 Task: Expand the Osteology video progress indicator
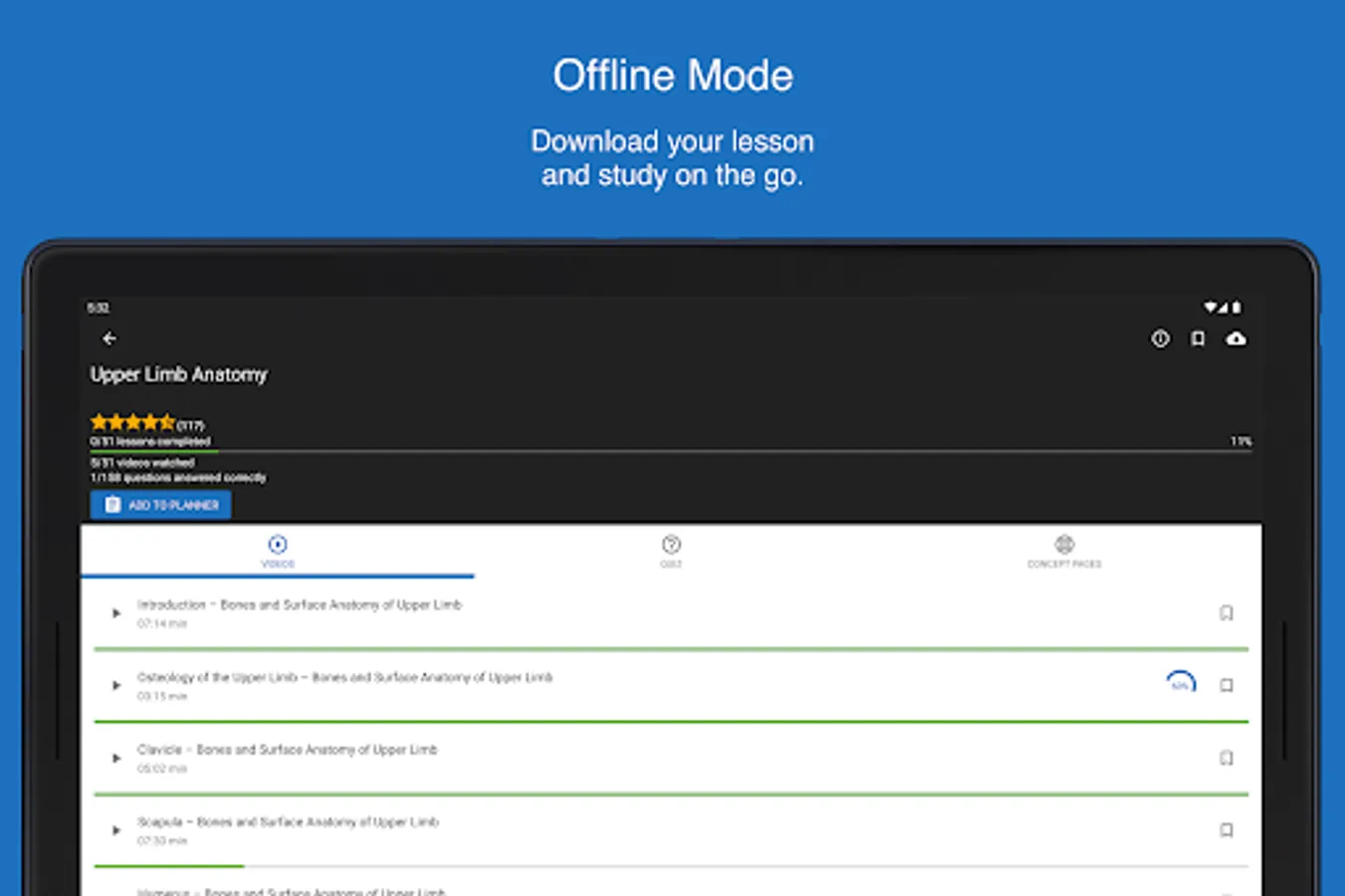tap(1181, 681)
